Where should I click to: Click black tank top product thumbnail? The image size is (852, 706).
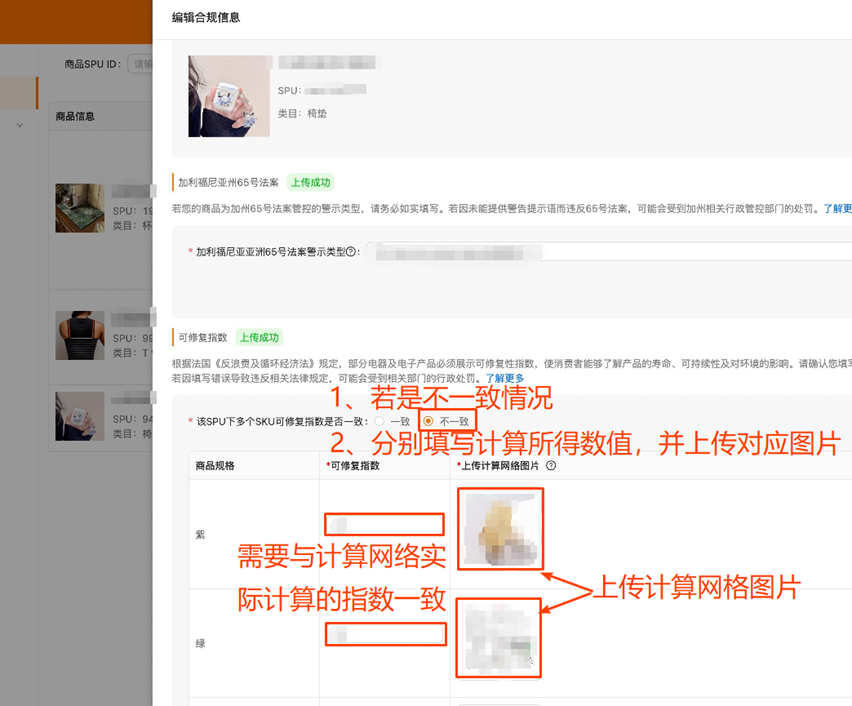(80, 336)
